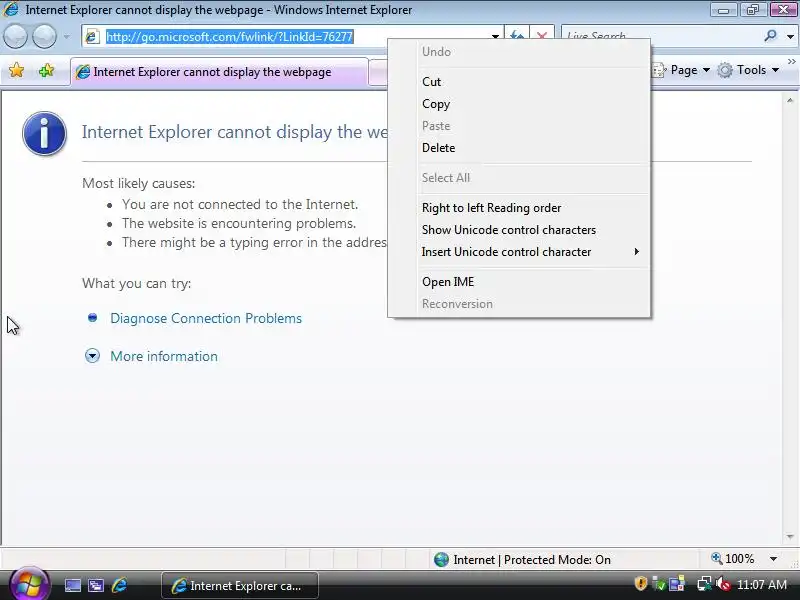Click the muted volume tray icon

tap(722, 583)
